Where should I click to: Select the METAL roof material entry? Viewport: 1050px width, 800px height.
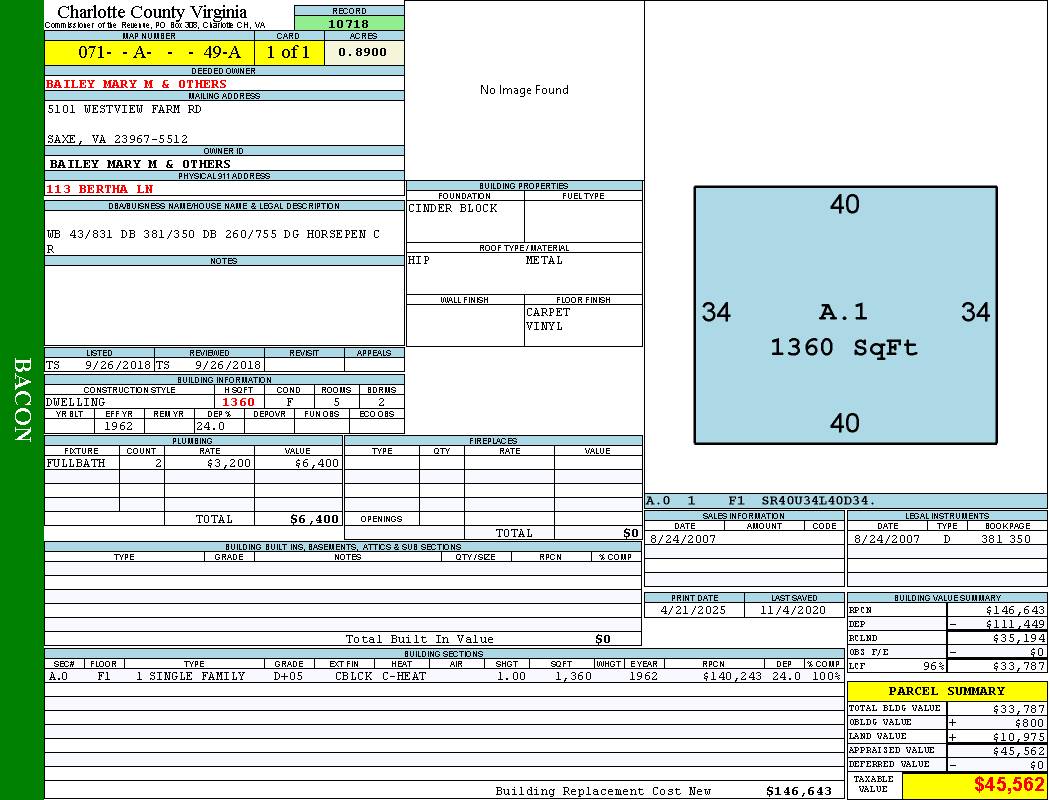pos(545,261)
